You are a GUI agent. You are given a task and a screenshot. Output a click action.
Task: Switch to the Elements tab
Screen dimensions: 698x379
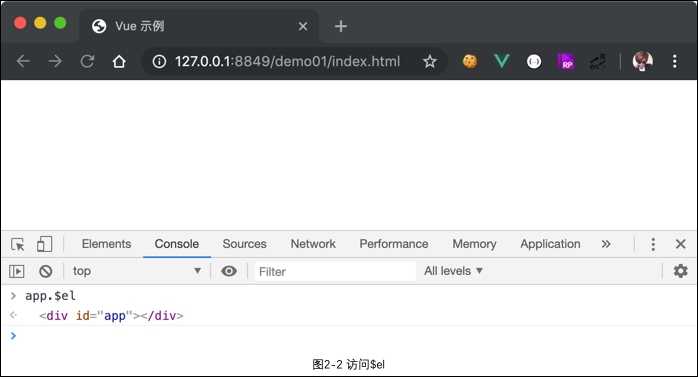tap(106, 244)
